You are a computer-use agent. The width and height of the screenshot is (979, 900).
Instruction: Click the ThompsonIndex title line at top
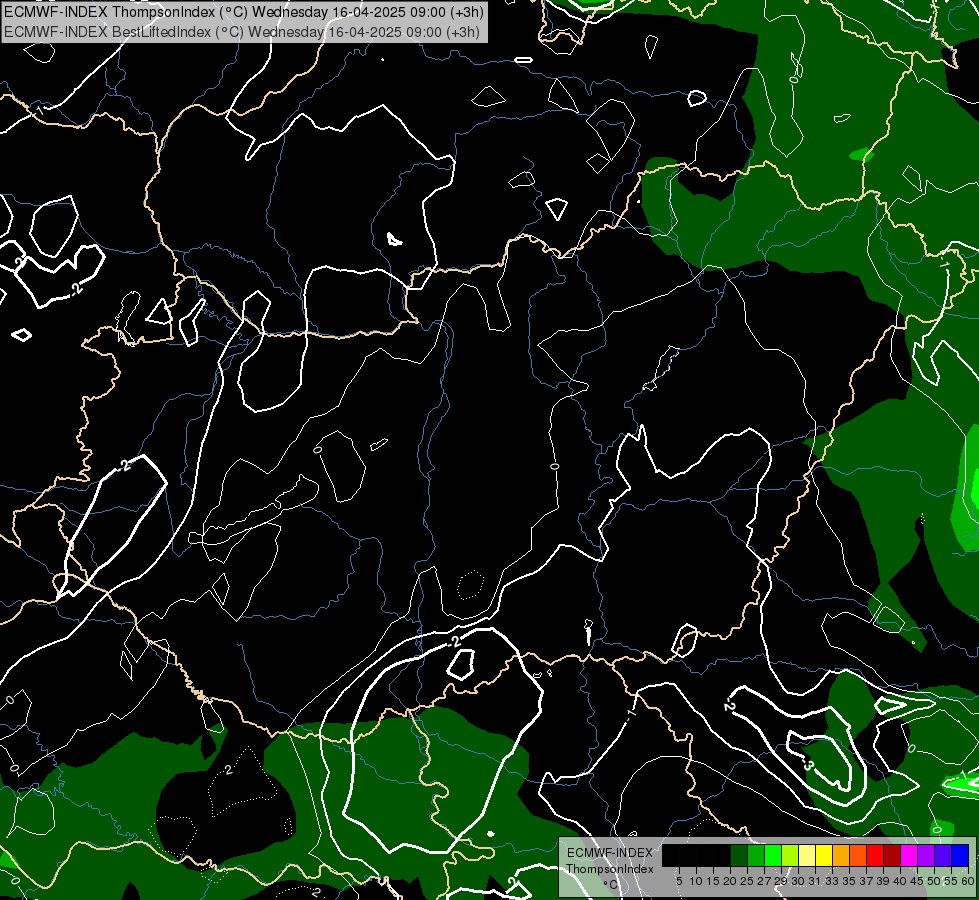244,12
